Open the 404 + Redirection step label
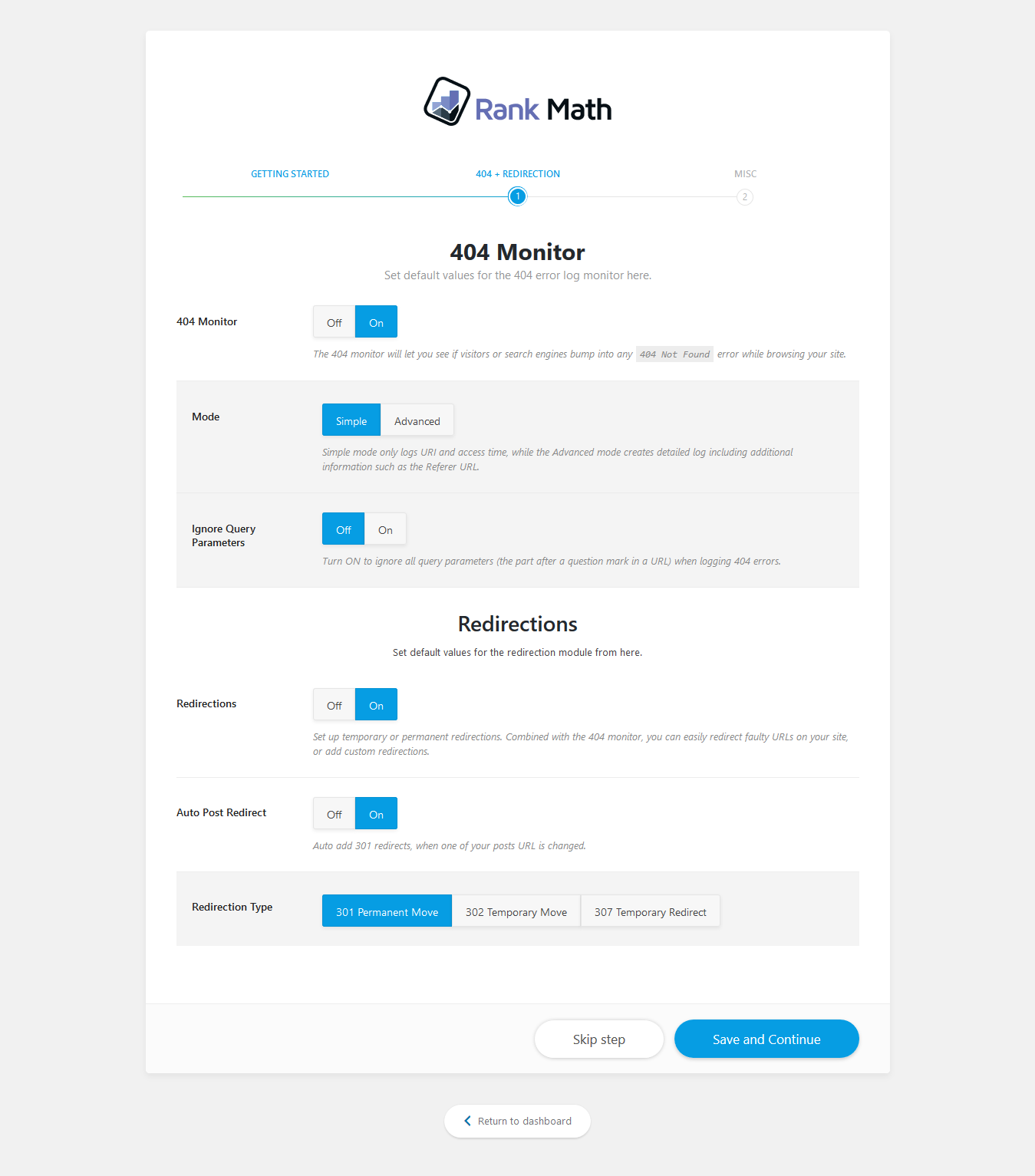The height and width of the screenshot is (1176, 1035). (518, 174)
